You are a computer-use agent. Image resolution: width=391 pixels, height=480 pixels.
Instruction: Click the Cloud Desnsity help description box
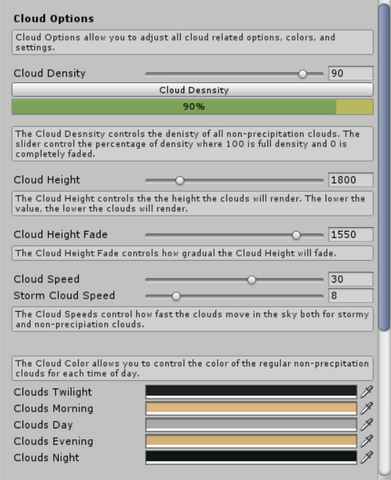(193, 144)
